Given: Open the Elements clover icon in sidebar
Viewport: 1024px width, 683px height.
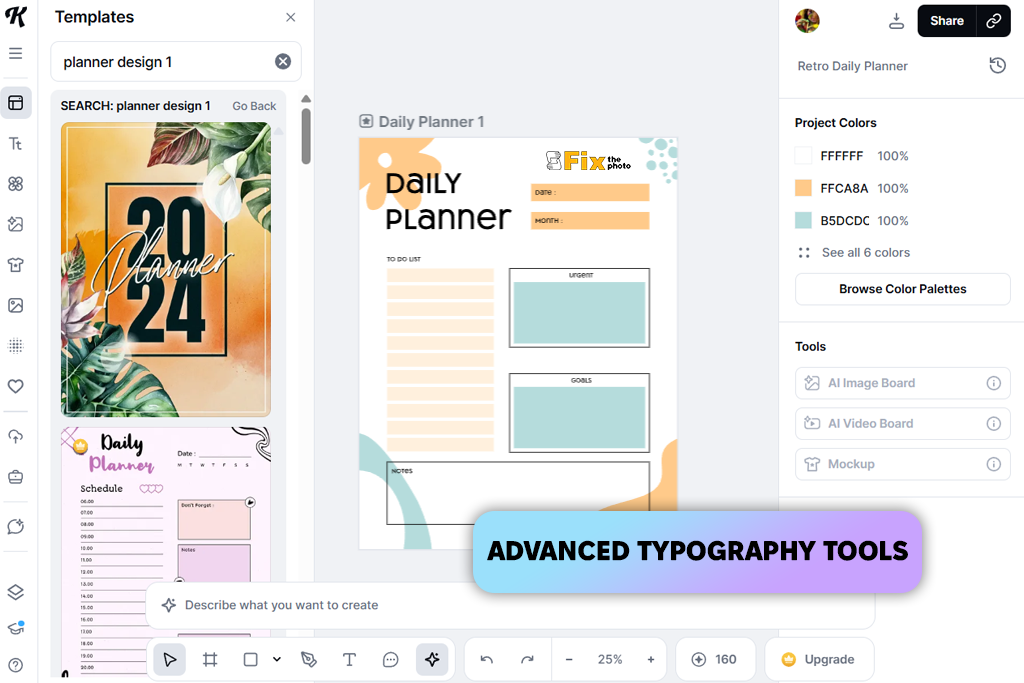Looking at the screenshot, I should [16, 184].
